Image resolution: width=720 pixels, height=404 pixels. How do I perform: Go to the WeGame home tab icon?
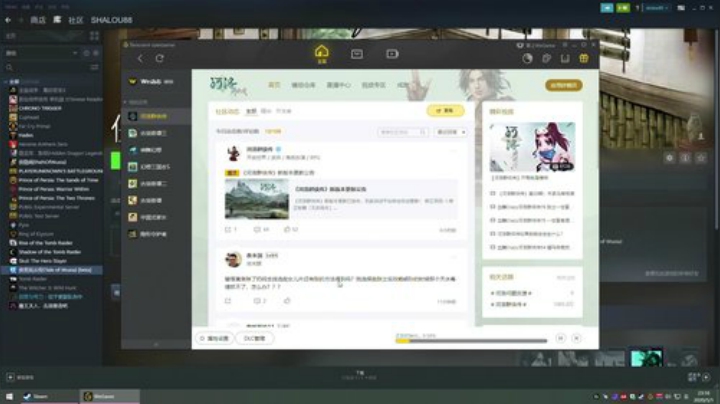pos(321,54)
